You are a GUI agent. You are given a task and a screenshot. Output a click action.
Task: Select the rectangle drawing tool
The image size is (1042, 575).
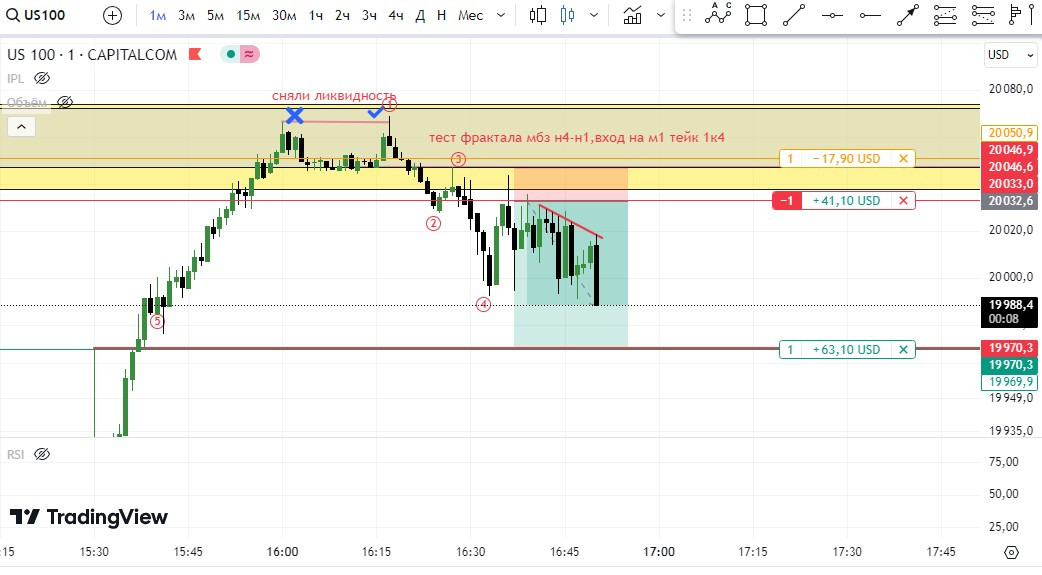756,15
